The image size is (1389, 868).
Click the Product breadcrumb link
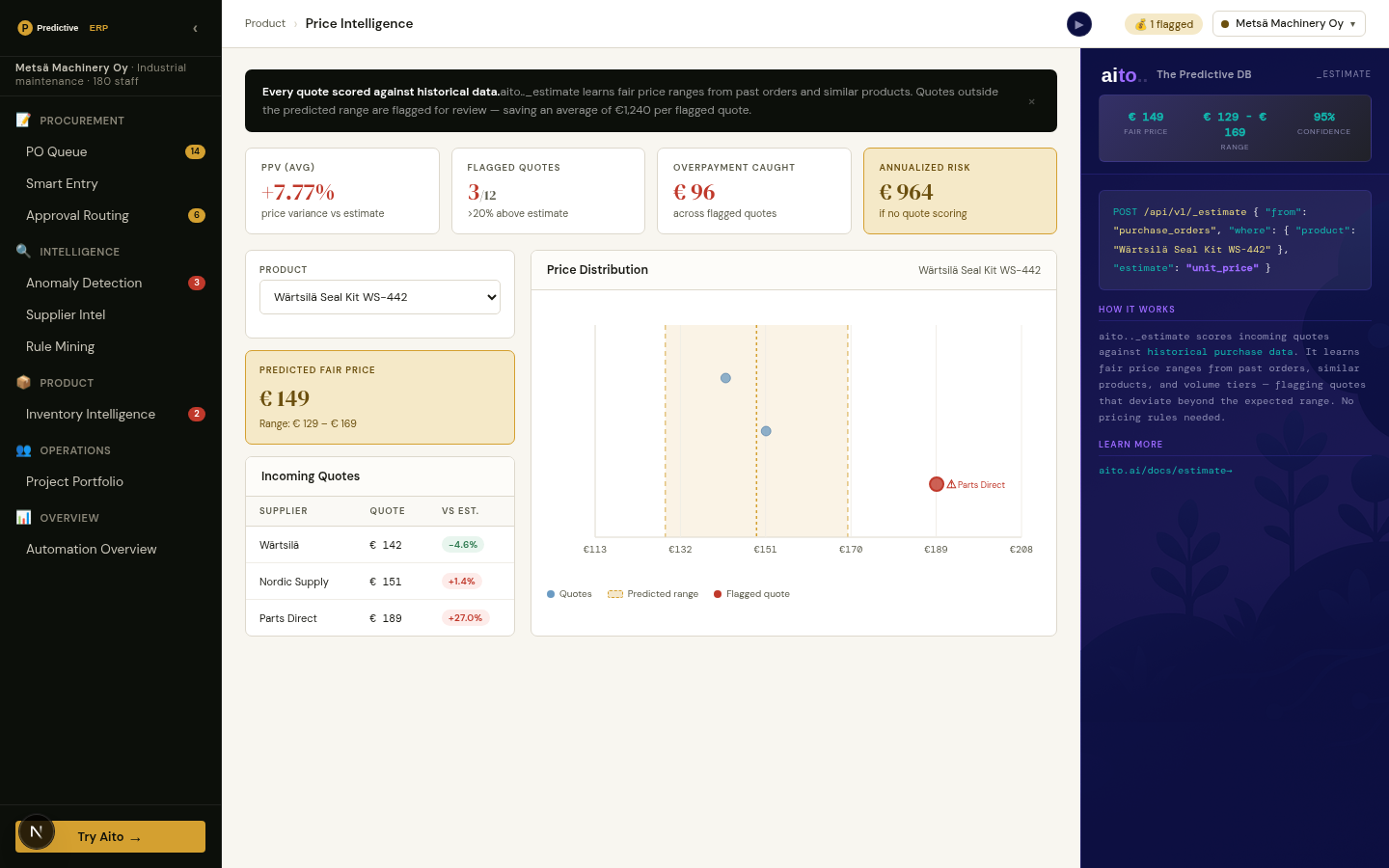(265, 24)
